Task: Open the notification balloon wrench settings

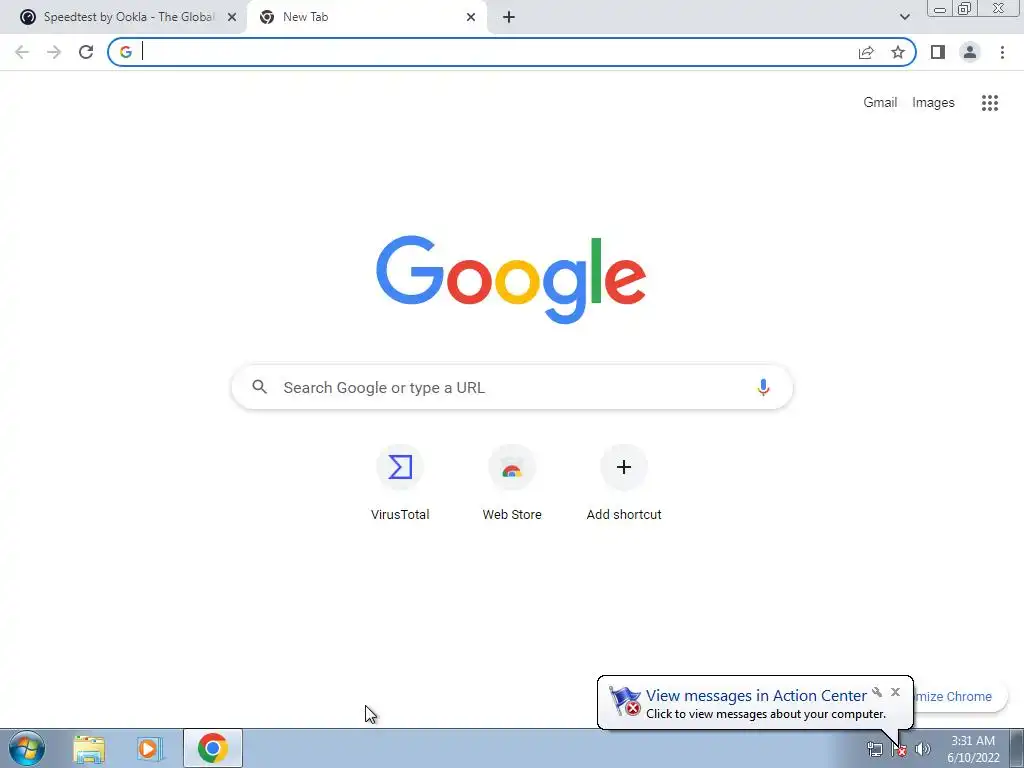Action: (x=877, y=692)
